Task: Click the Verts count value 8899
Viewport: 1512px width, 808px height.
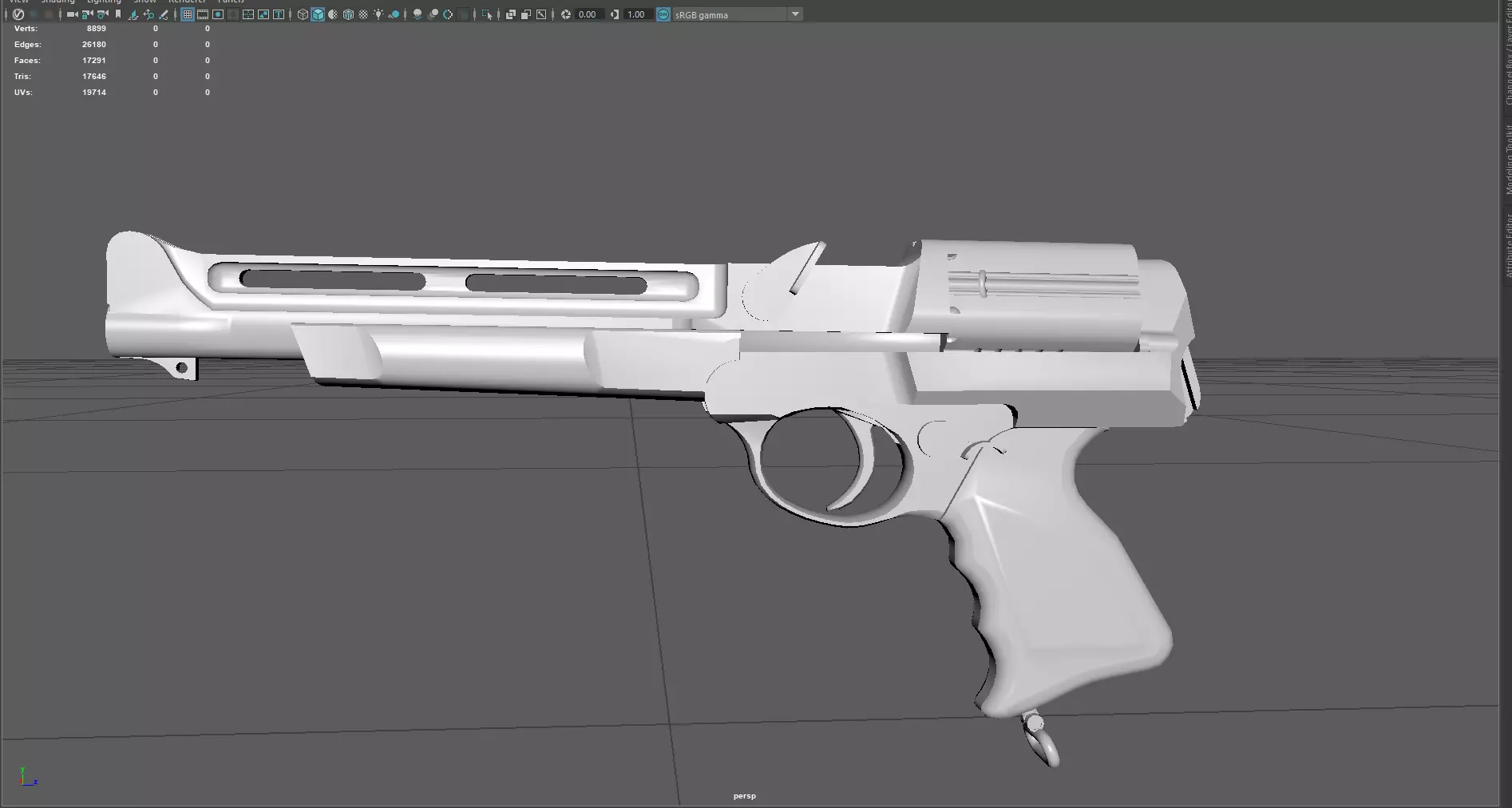Action: [x=97, y=29]
